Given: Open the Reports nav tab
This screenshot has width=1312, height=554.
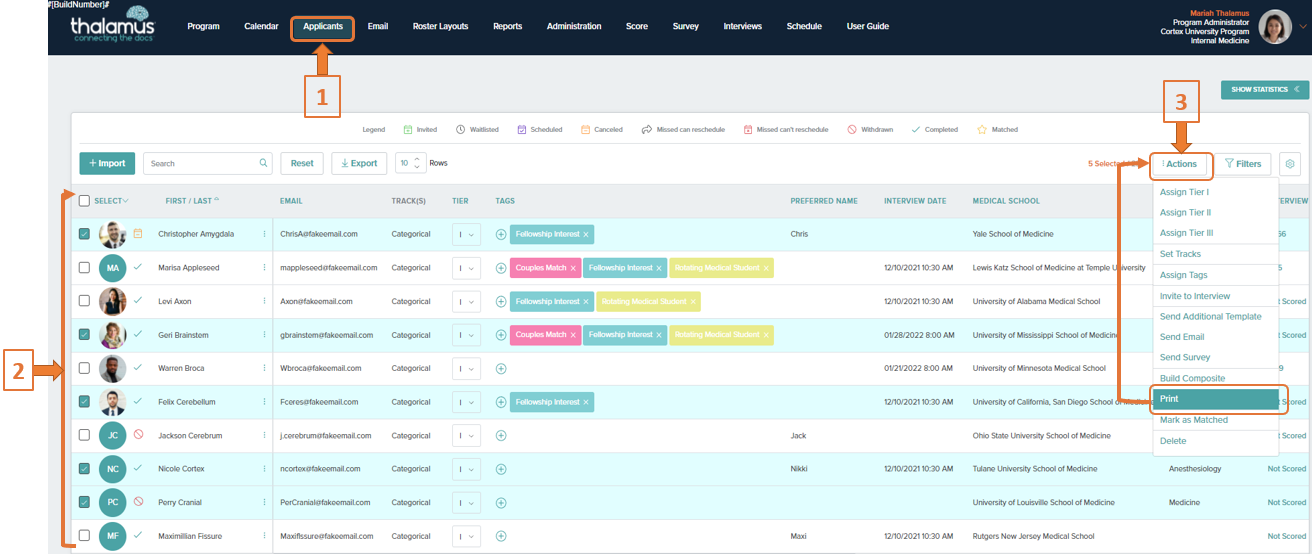Looking at the screenshot, I should 507,27.
